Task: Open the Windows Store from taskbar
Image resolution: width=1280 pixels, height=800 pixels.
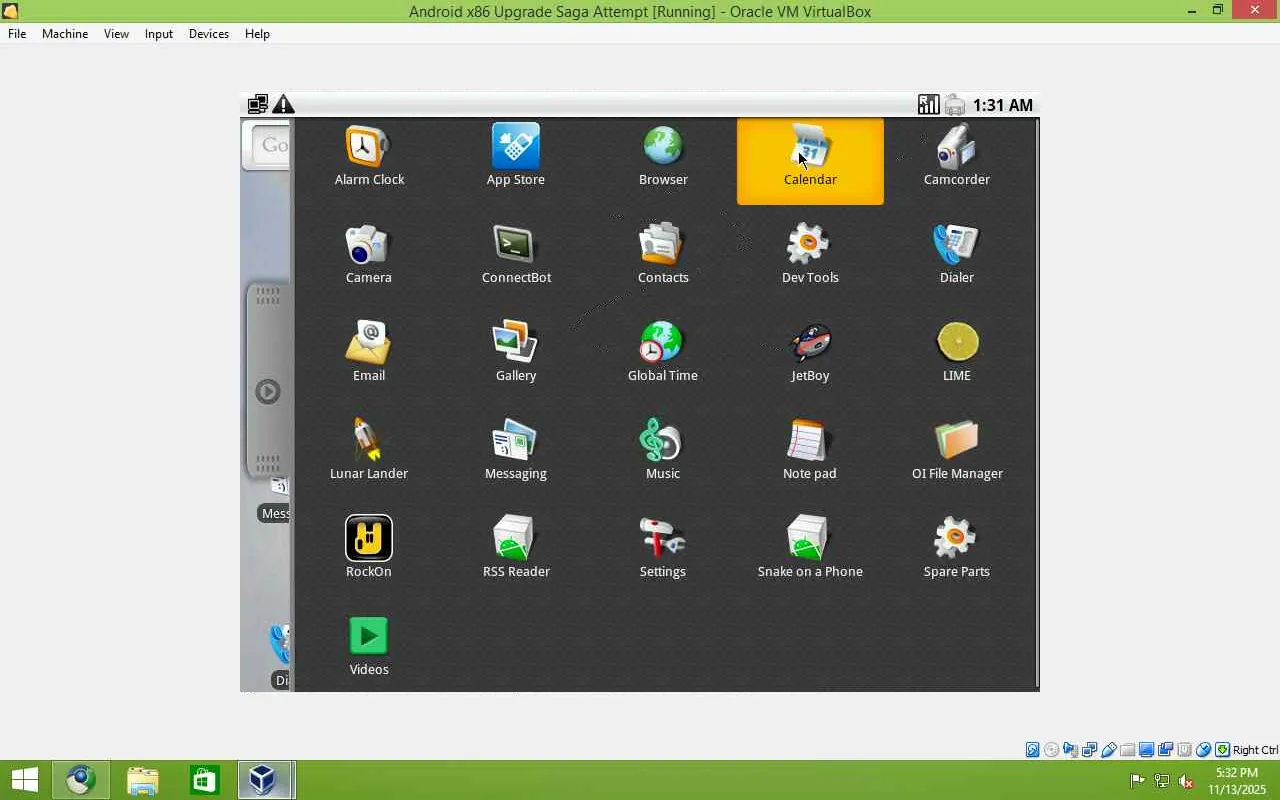Action: point(204,780)
